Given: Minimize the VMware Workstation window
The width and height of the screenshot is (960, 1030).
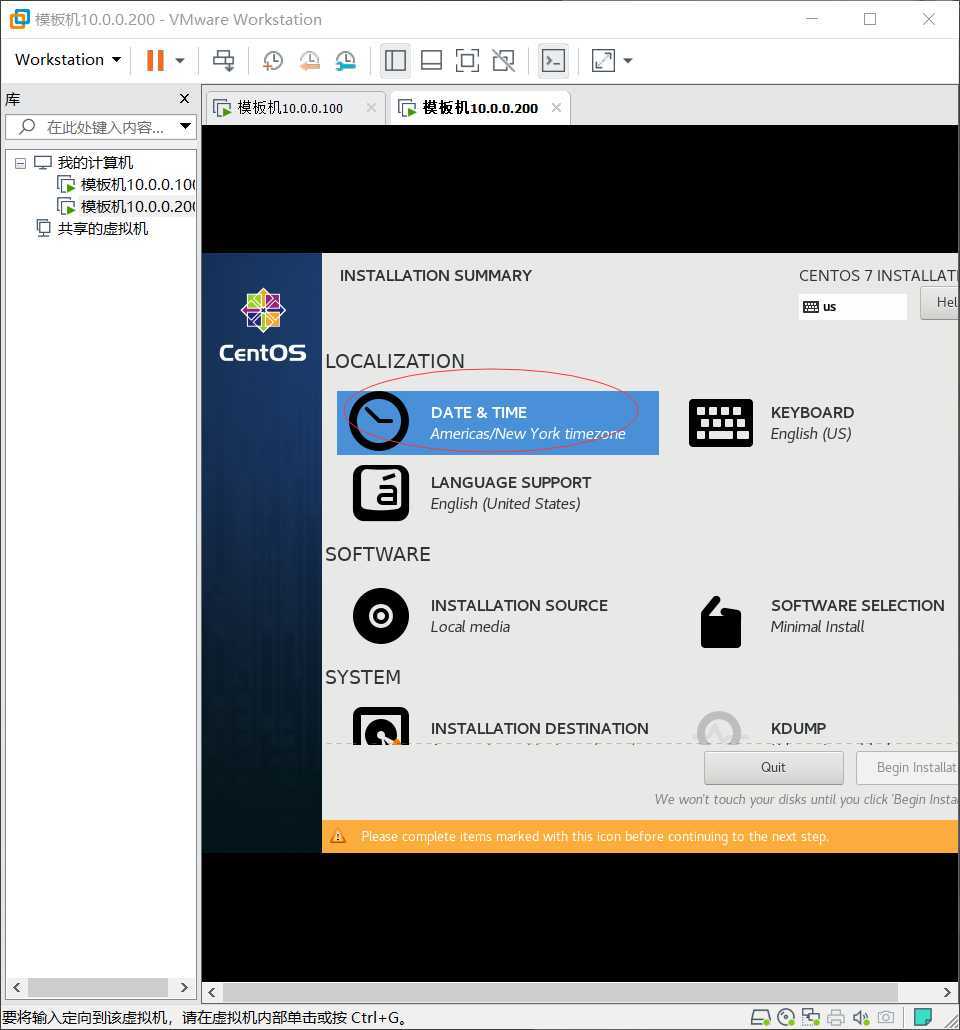Looking at the screenshot, I should (812, 19).
